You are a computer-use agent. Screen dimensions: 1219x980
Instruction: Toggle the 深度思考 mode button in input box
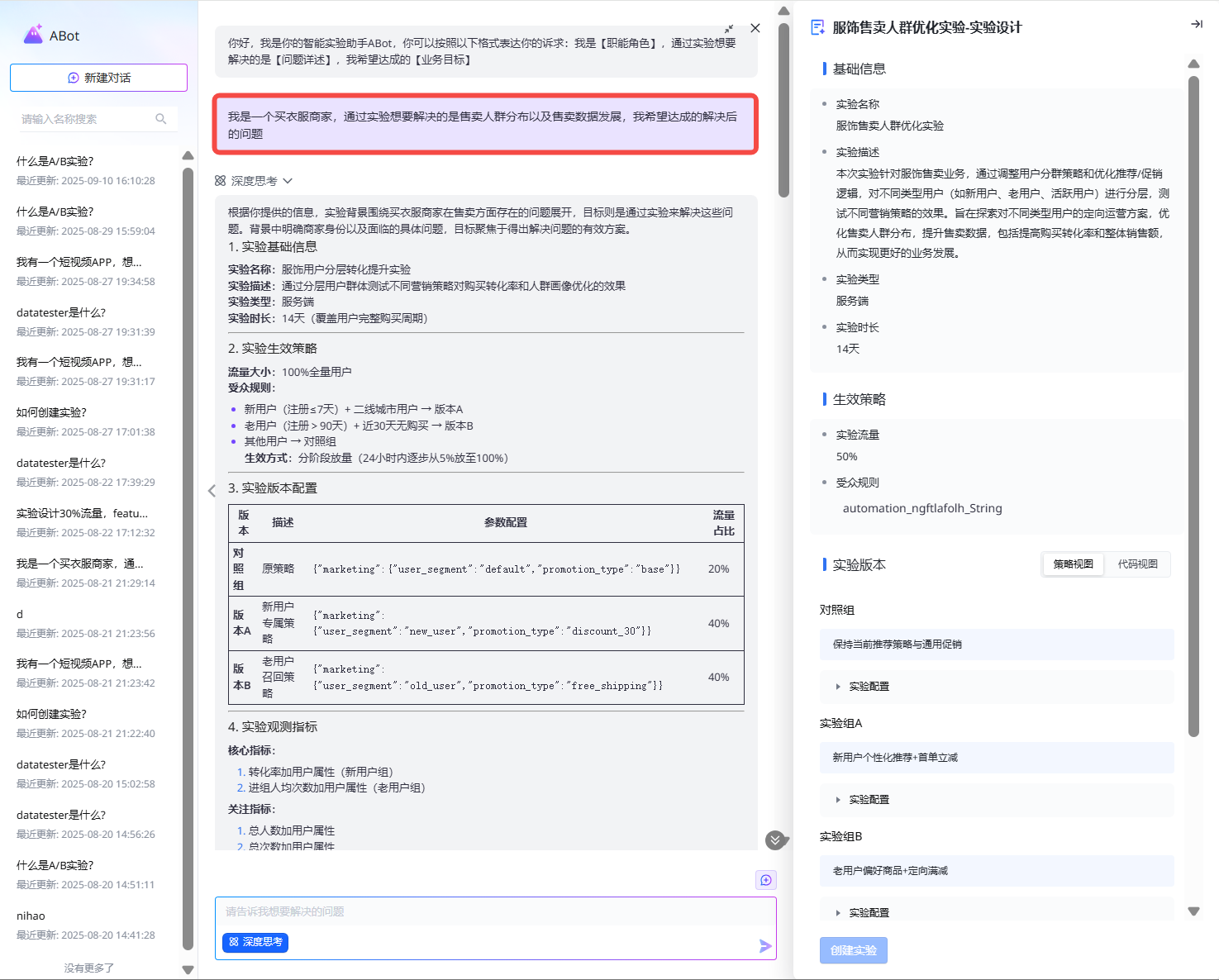[255, 942]
